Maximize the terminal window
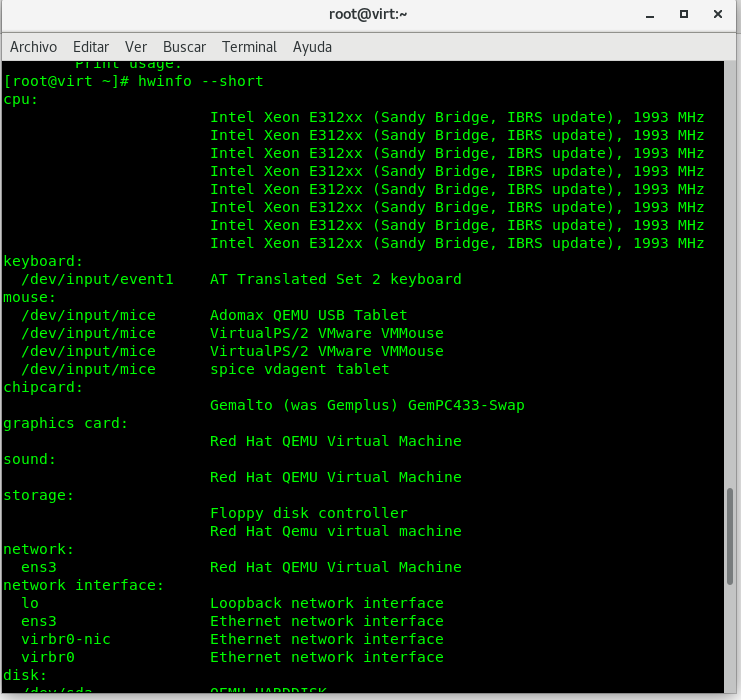The height and width of the screenshot is (700, 741). (x=684, y=14)
